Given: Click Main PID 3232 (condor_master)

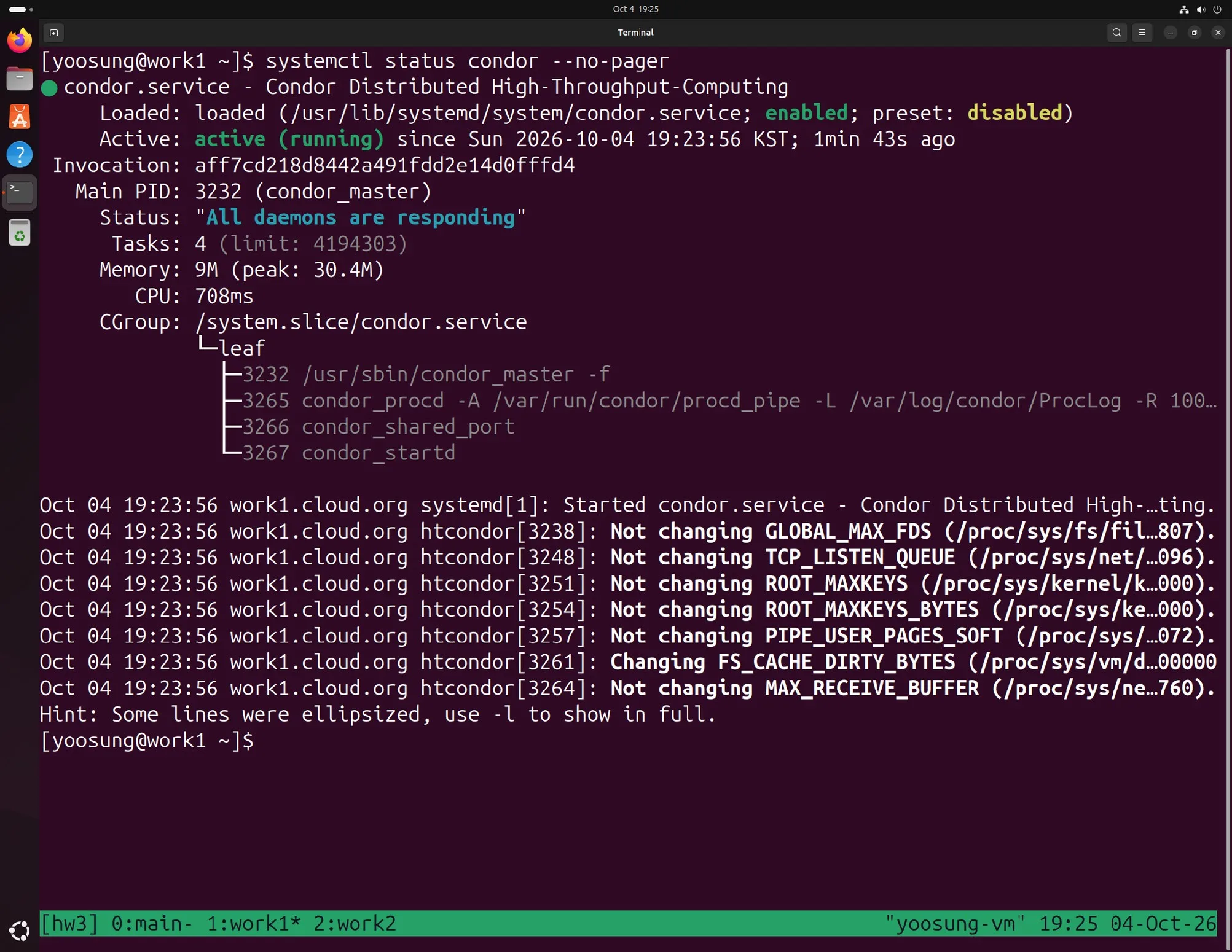Looking at the screenshot, I should click(x=313, y=192).
